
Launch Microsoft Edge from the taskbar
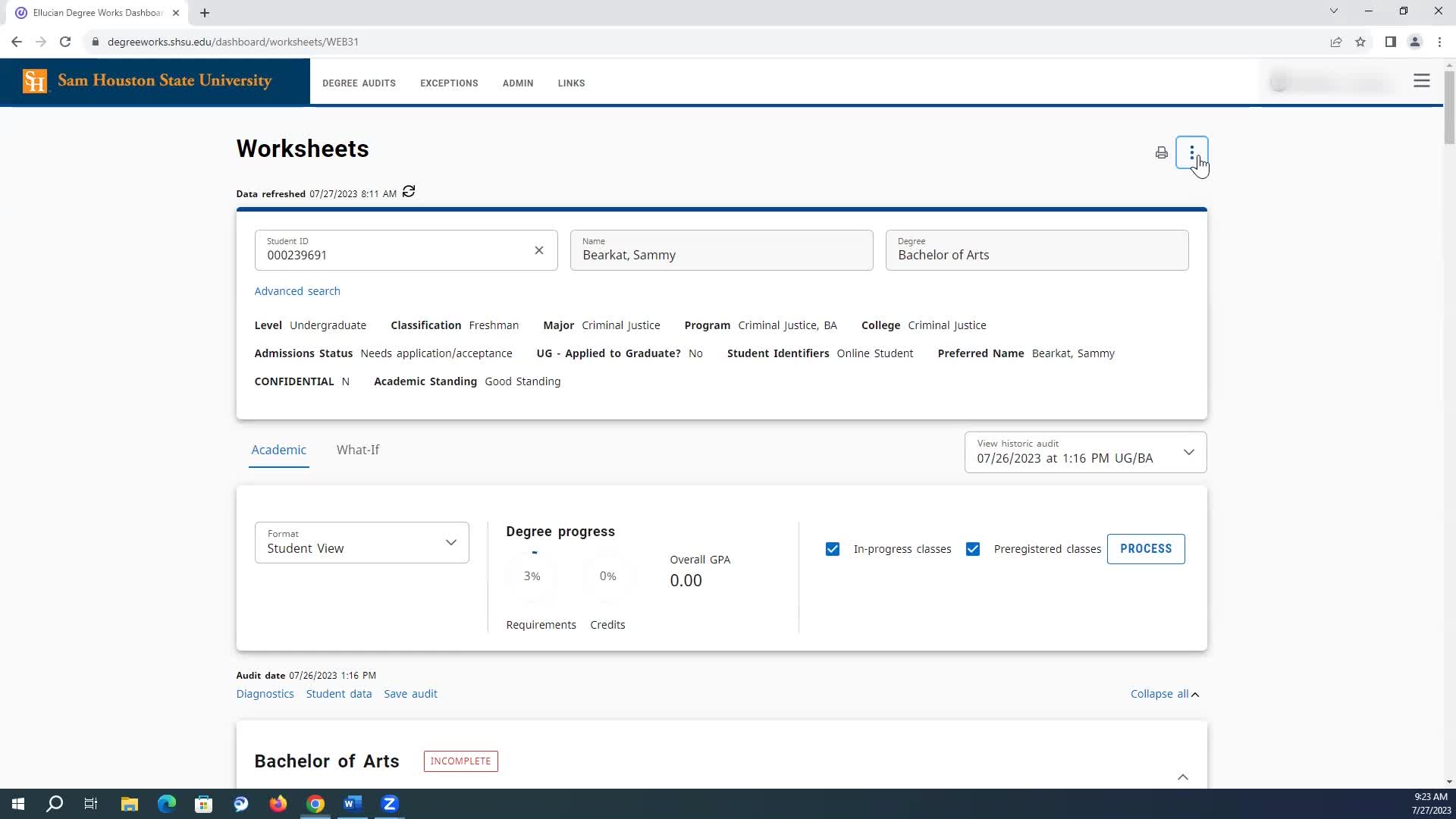point(167,804)
